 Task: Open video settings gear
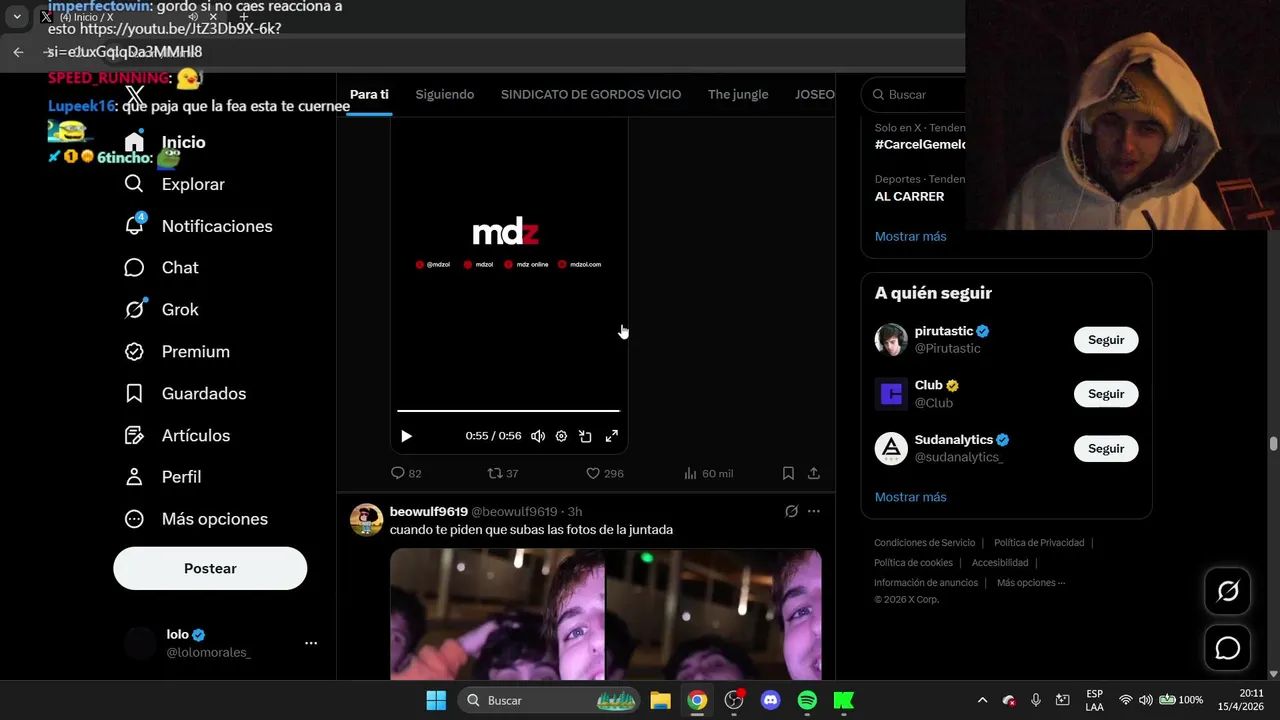pos(561,436)
